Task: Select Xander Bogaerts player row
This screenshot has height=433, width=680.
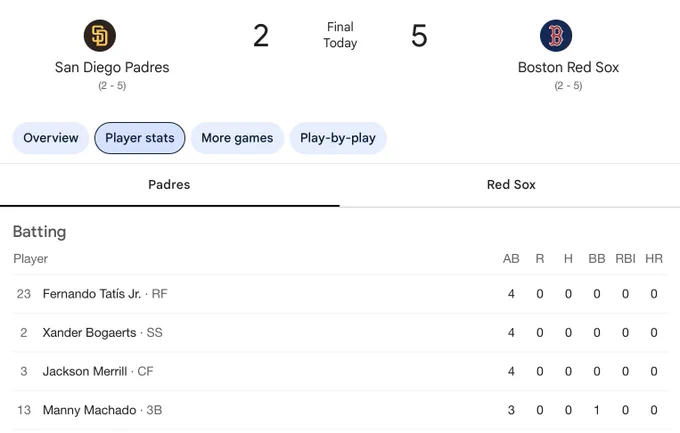Action: pos(340,333)
